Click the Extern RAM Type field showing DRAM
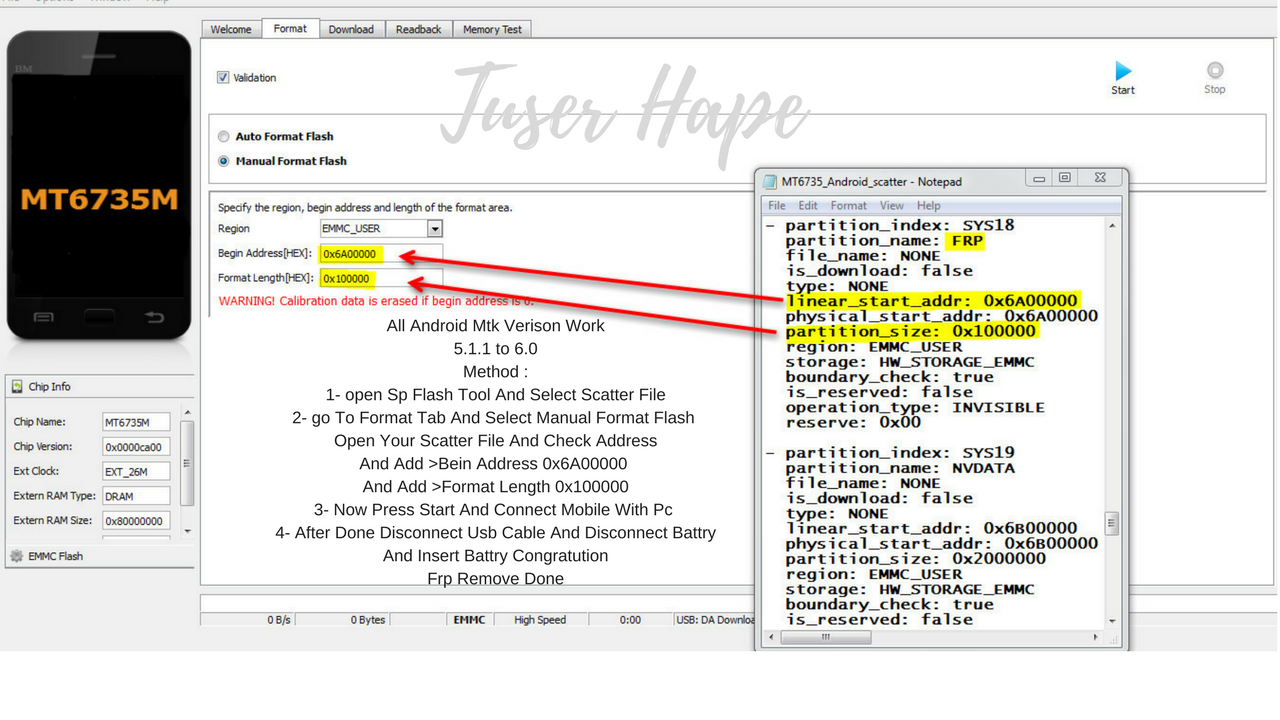The image size is (1280, 720). click(x=136, y=496)
